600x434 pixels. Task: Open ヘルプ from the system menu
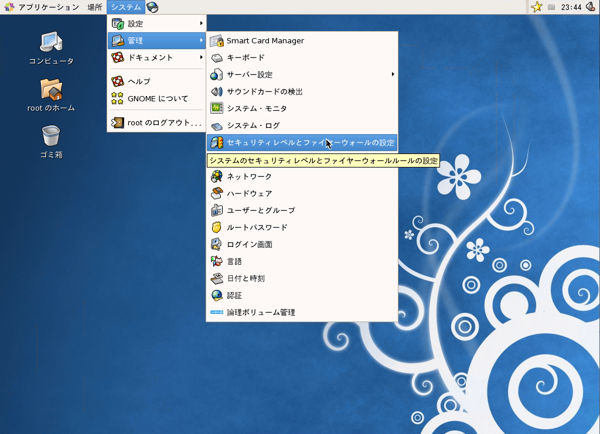157,81
